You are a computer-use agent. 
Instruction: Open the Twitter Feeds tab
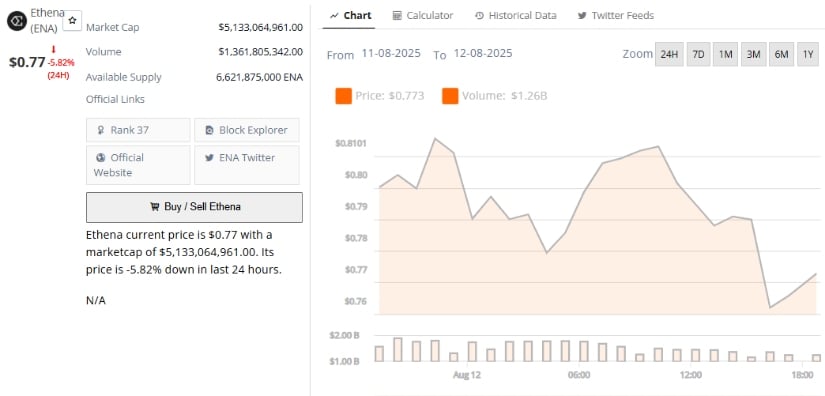(x=616, y=16)
